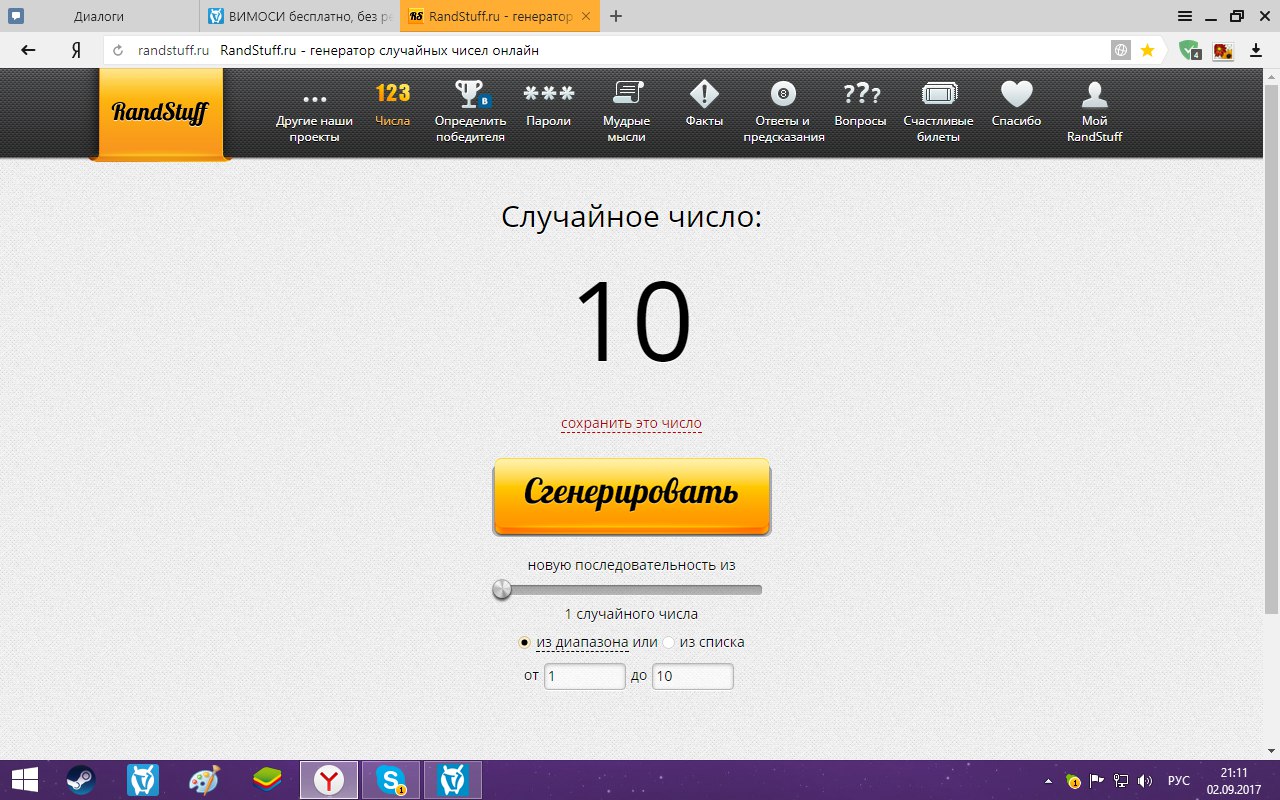The height and width of the screenshot is (800, 1280).
Task: Switch to the 'Диалоги' browser tab
Action: point(100,16)
